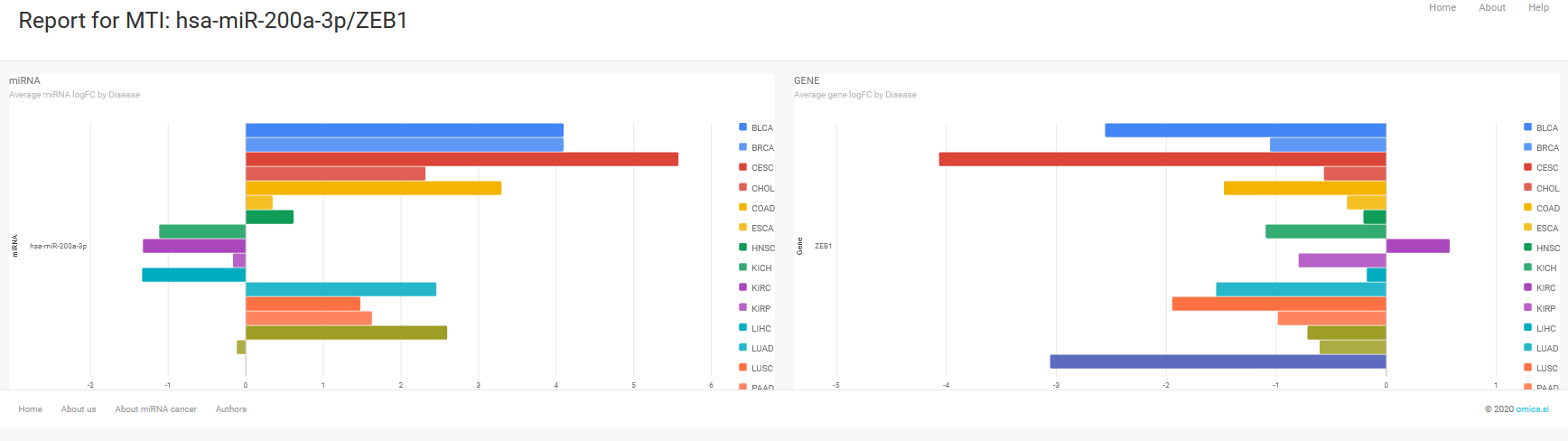Click the BLCA legend swatch in miRNA chart

(x=742, y=127)
